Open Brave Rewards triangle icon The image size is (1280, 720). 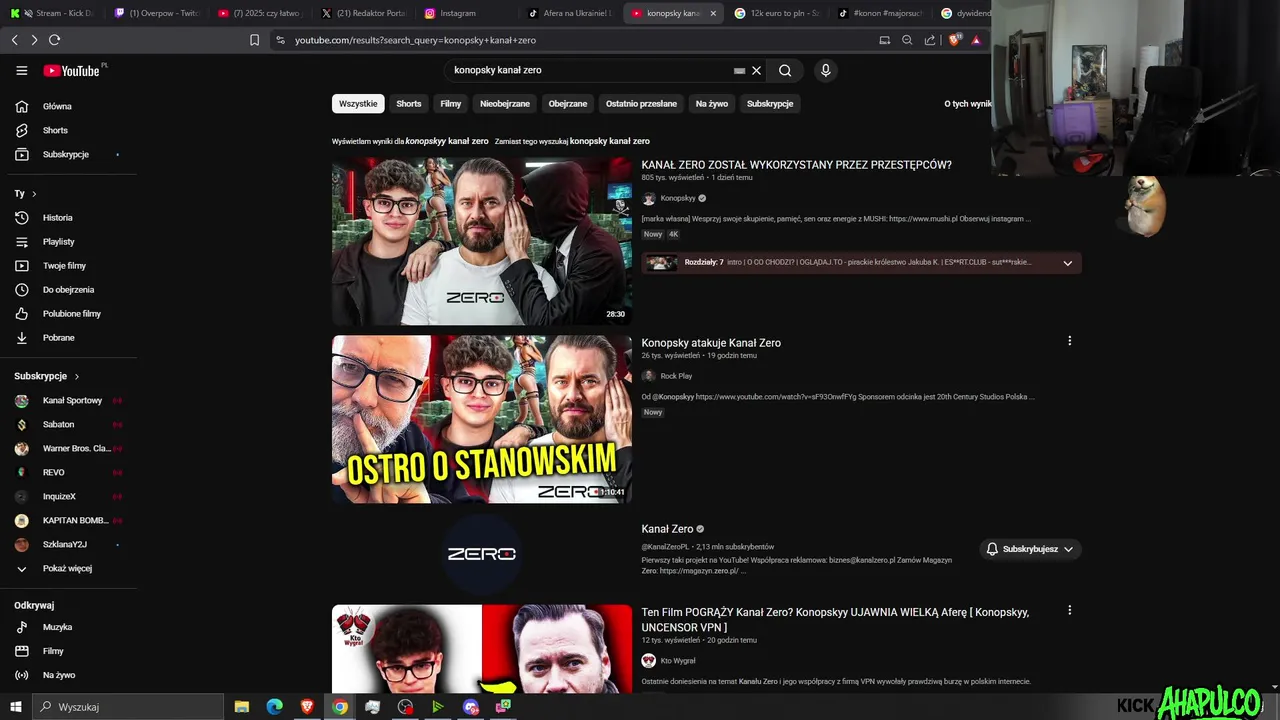click(x=977, y=40)
